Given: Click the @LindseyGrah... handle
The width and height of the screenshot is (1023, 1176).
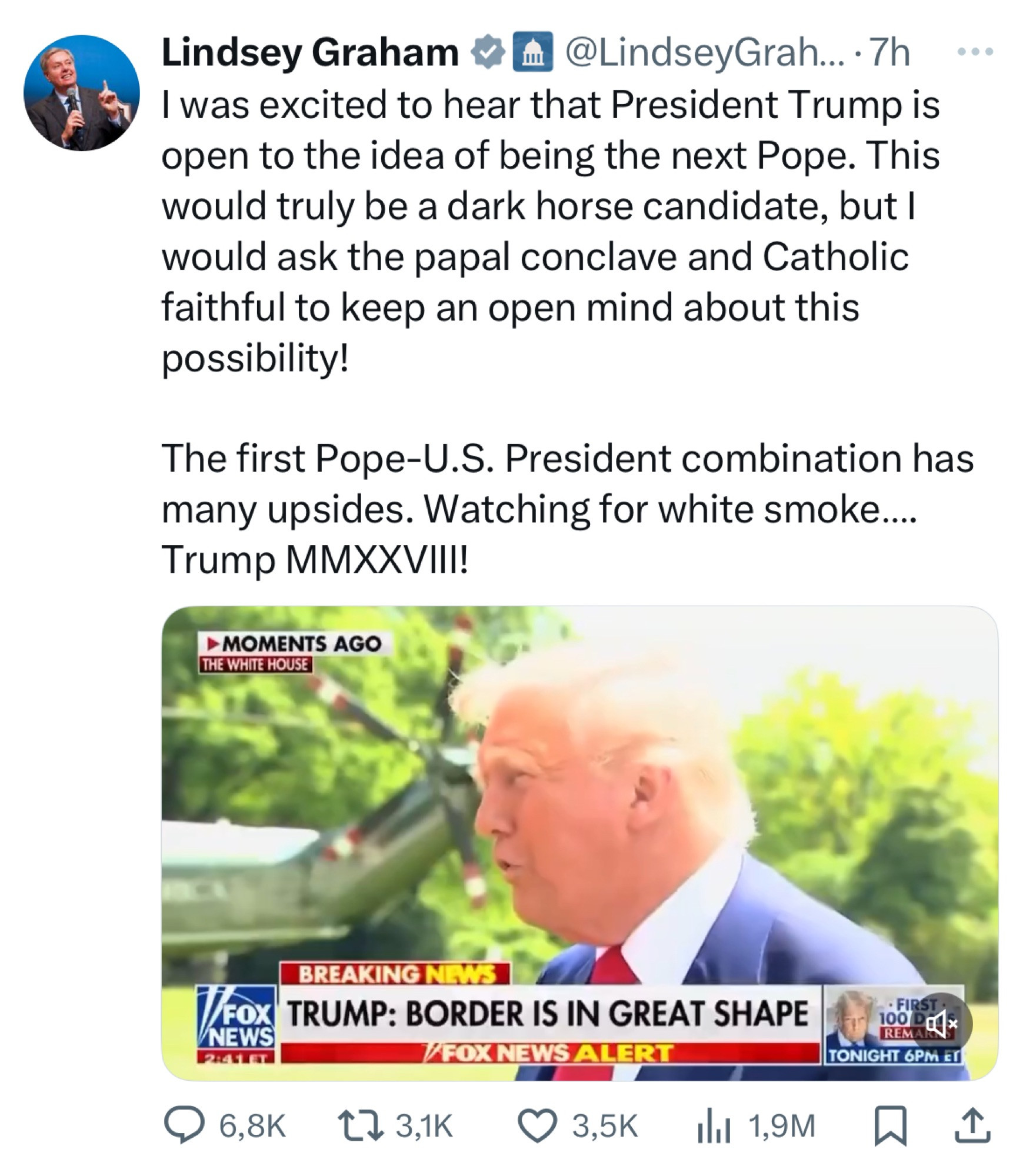Looking at the screenshot, I should pos(704,53).
